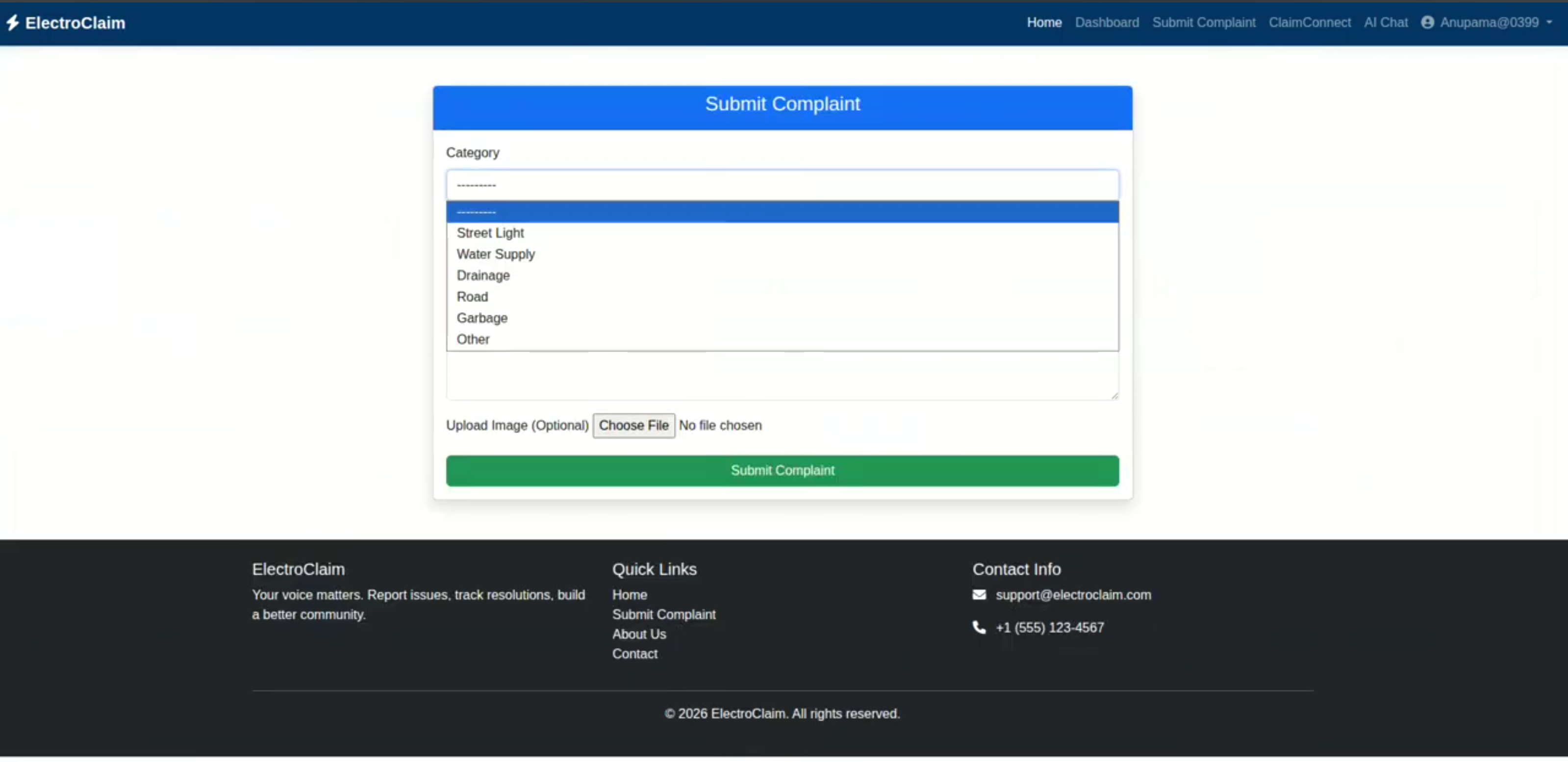This screenshot has height=762, width=1568.
Task: Click the Category select box
Action: tap(782, 185)
